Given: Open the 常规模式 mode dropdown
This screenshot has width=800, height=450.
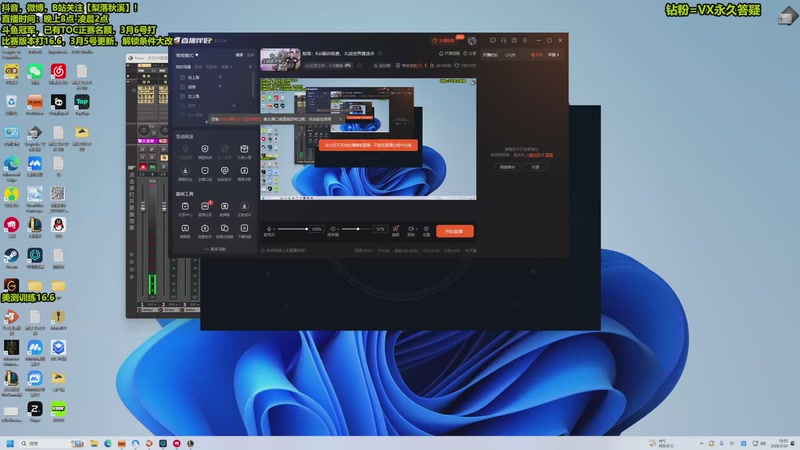Looking at the screenshot, I should tap(187, 55).
